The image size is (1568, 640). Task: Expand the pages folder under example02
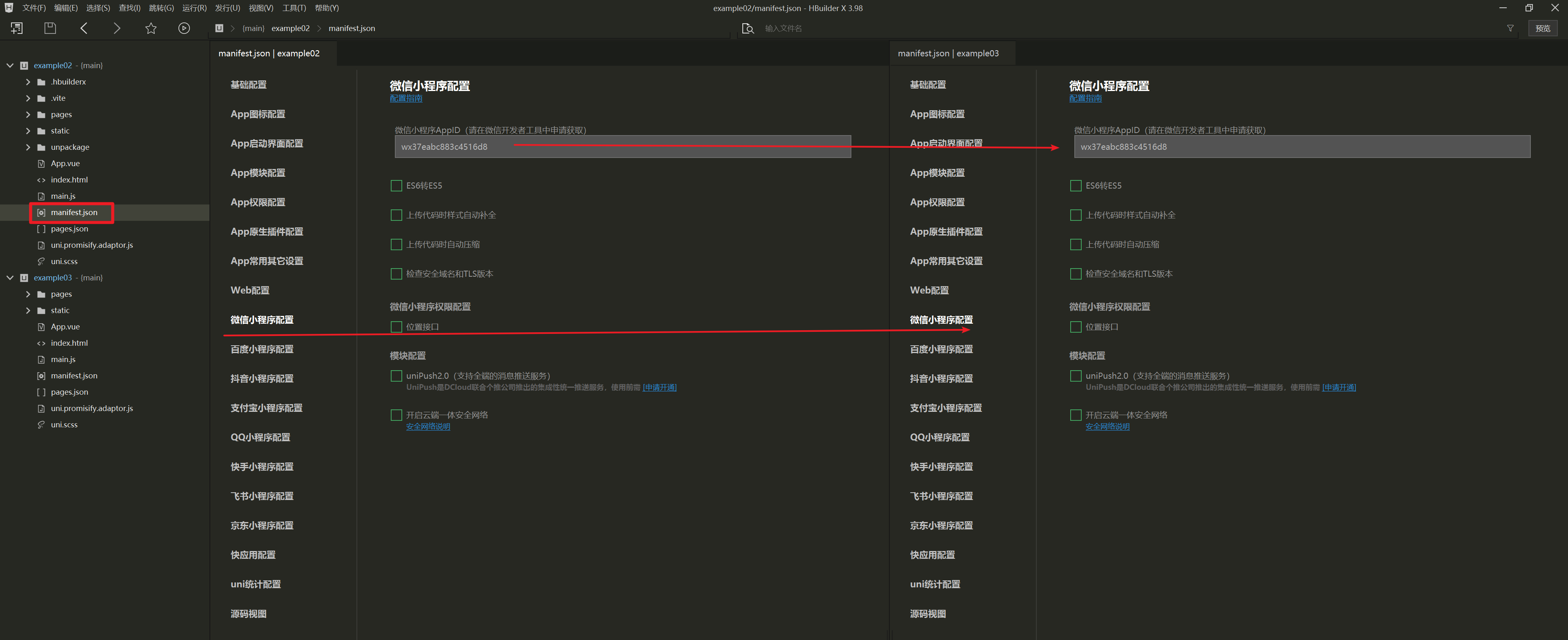[x=27, y=114]
